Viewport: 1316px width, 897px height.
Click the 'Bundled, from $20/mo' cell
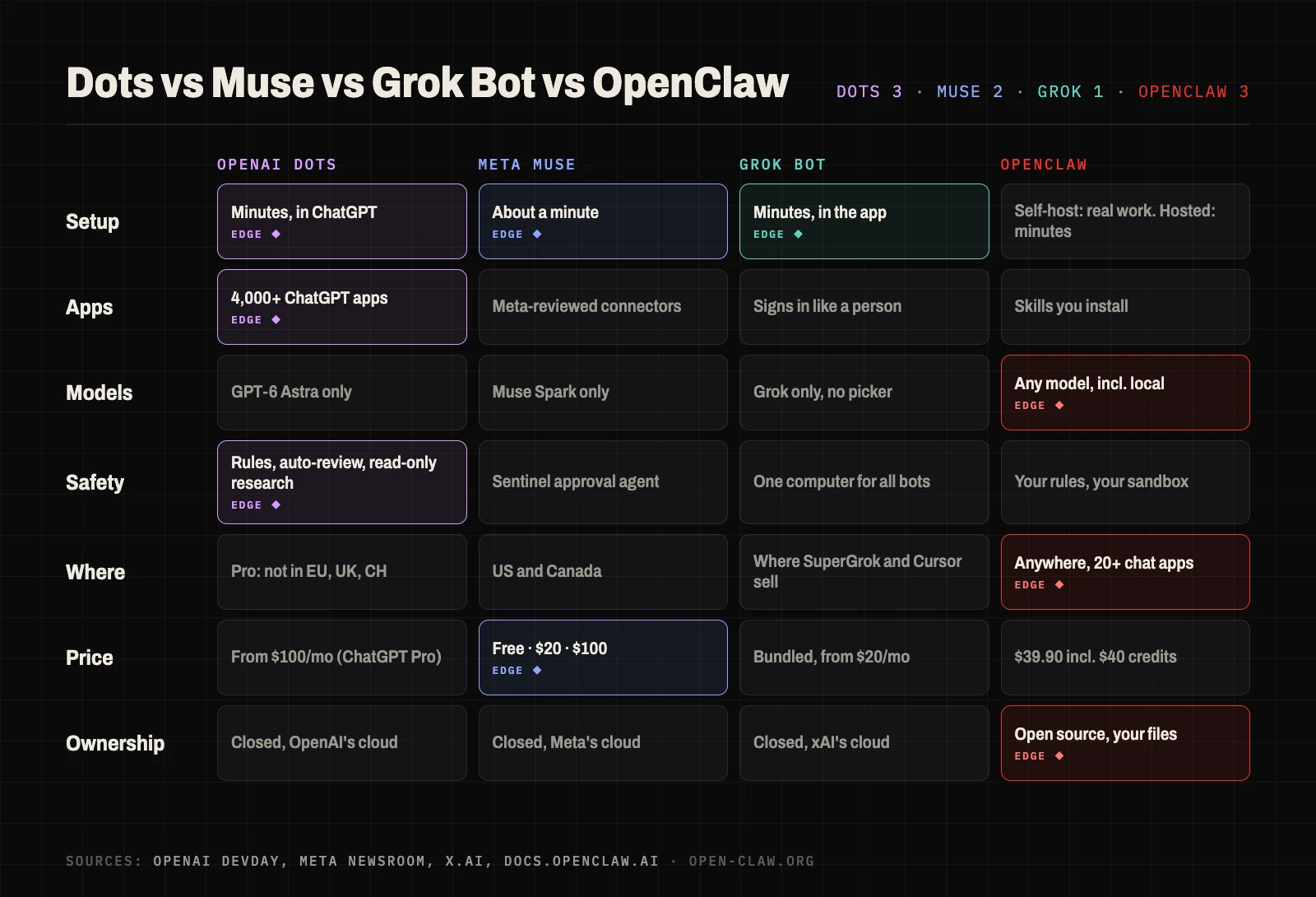[x=864, y=658]
